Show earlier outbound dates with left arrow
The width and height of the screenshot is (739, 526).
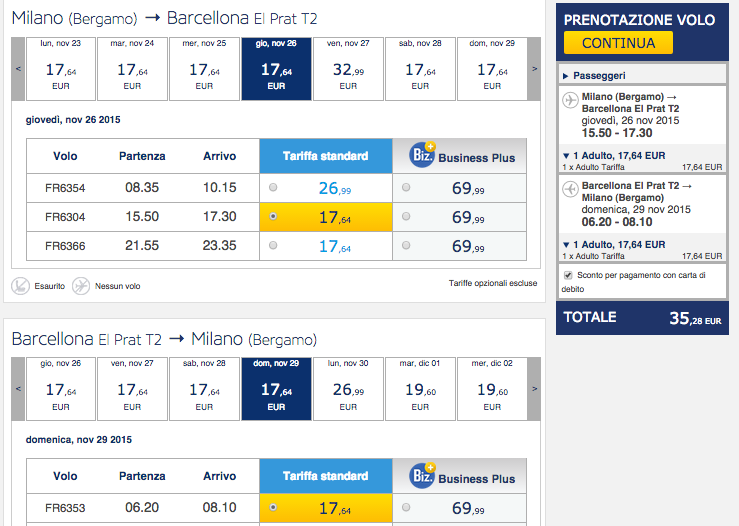pos(18,69)
